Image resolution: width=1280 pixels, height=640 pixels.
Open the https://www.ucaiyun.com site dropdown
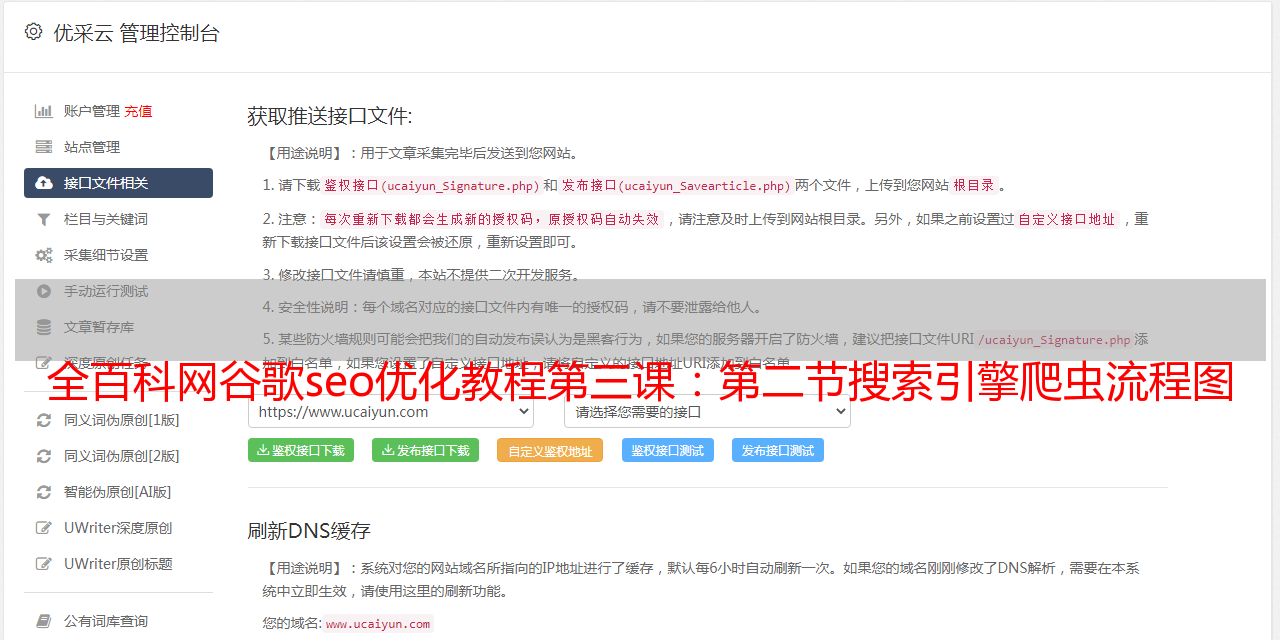(x=391, y=411)
